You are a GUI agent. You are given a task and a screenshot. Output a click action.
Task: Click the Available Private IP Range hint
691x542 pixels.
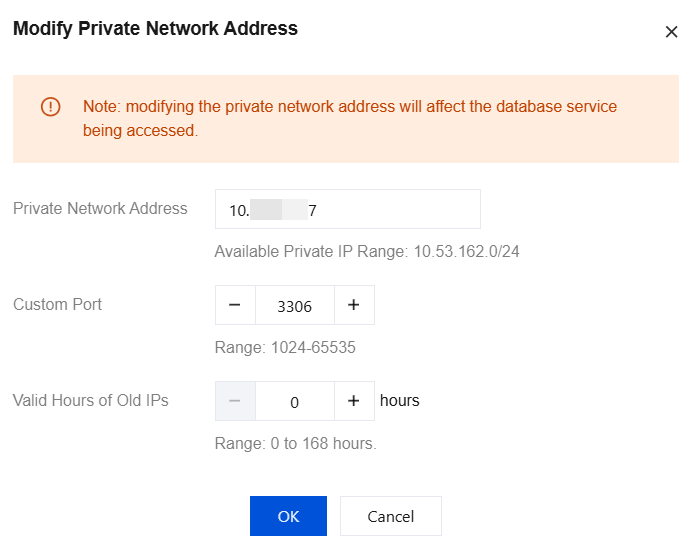(367, 251)
